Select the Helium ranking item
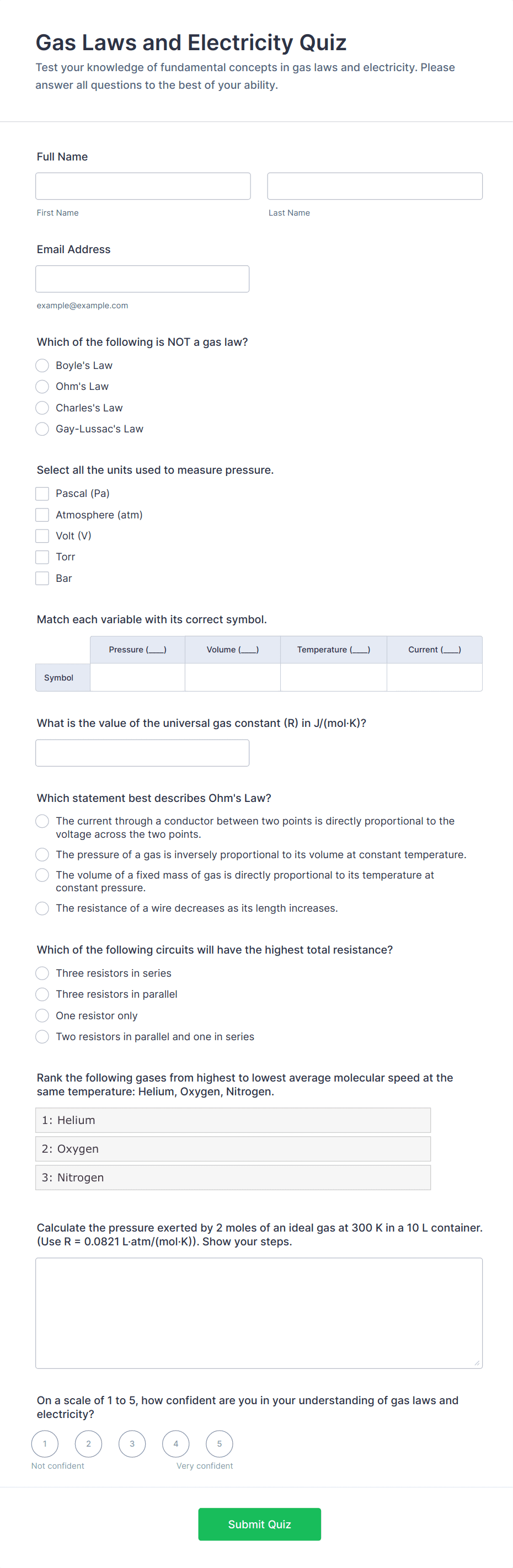Screen dimensions: 513x1568 click(x=233, y=1120)
